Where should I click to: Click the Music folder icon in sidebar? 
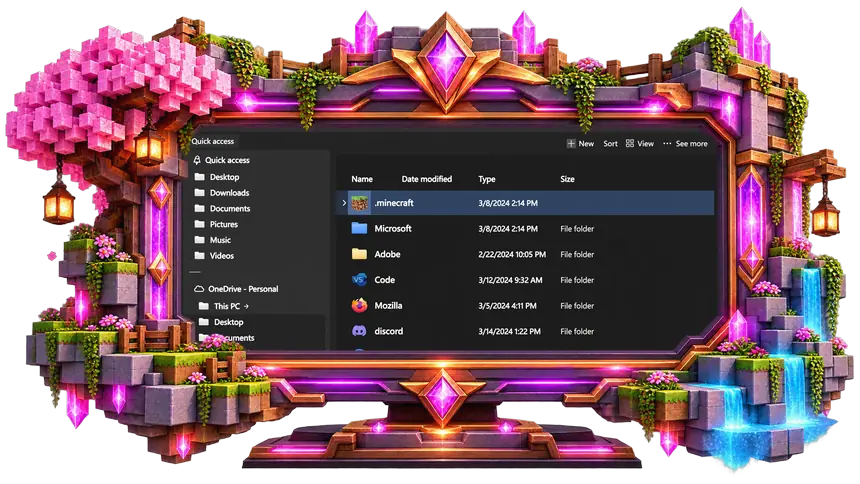(200, 240)
